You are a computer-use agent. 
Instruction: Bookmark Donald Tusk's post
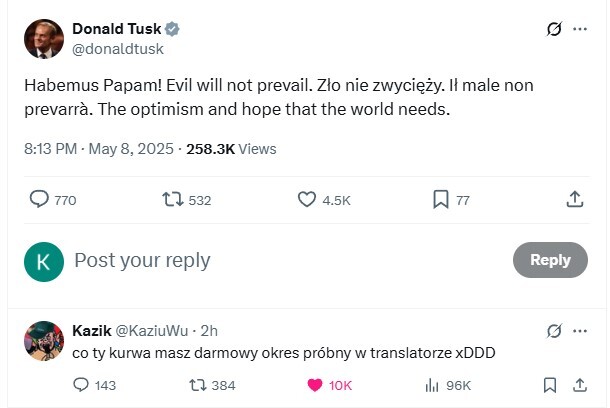[x=441, y=200]
